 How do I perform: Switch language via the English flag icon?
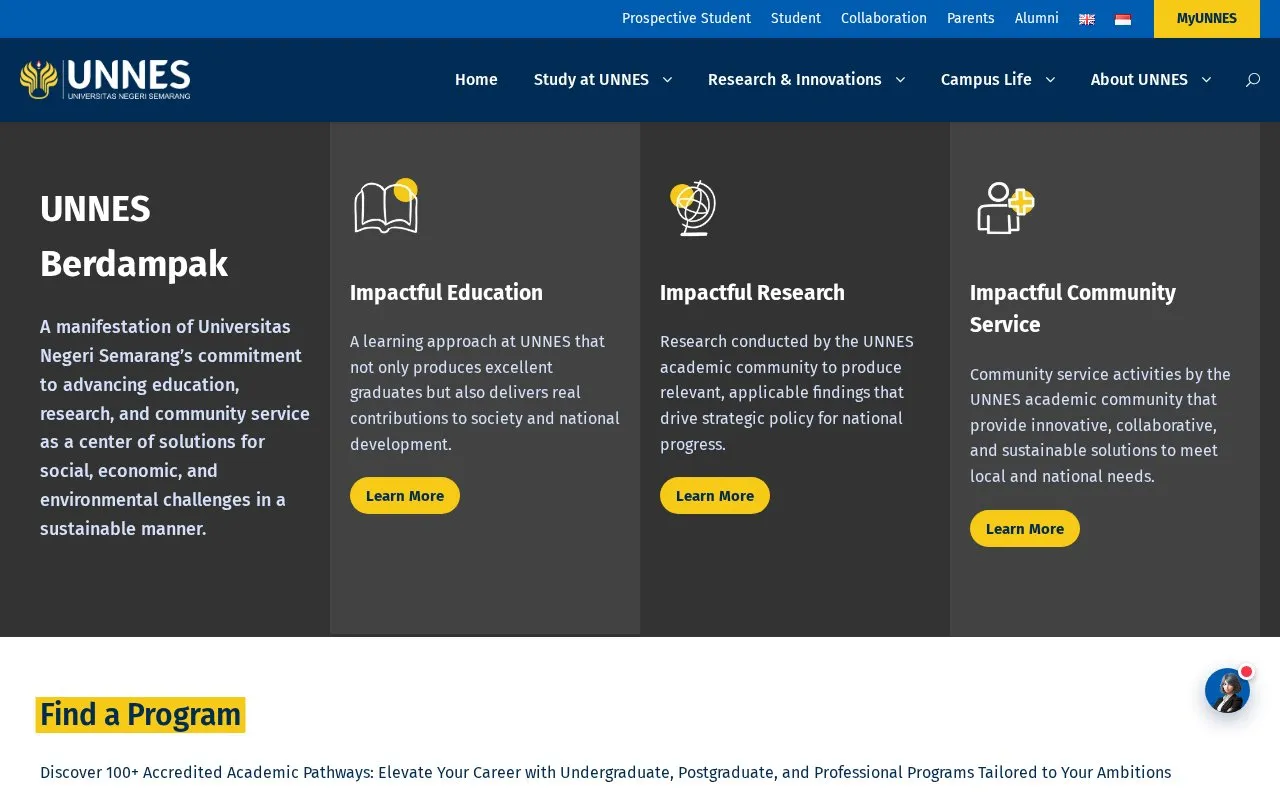tap(1087, 19)
